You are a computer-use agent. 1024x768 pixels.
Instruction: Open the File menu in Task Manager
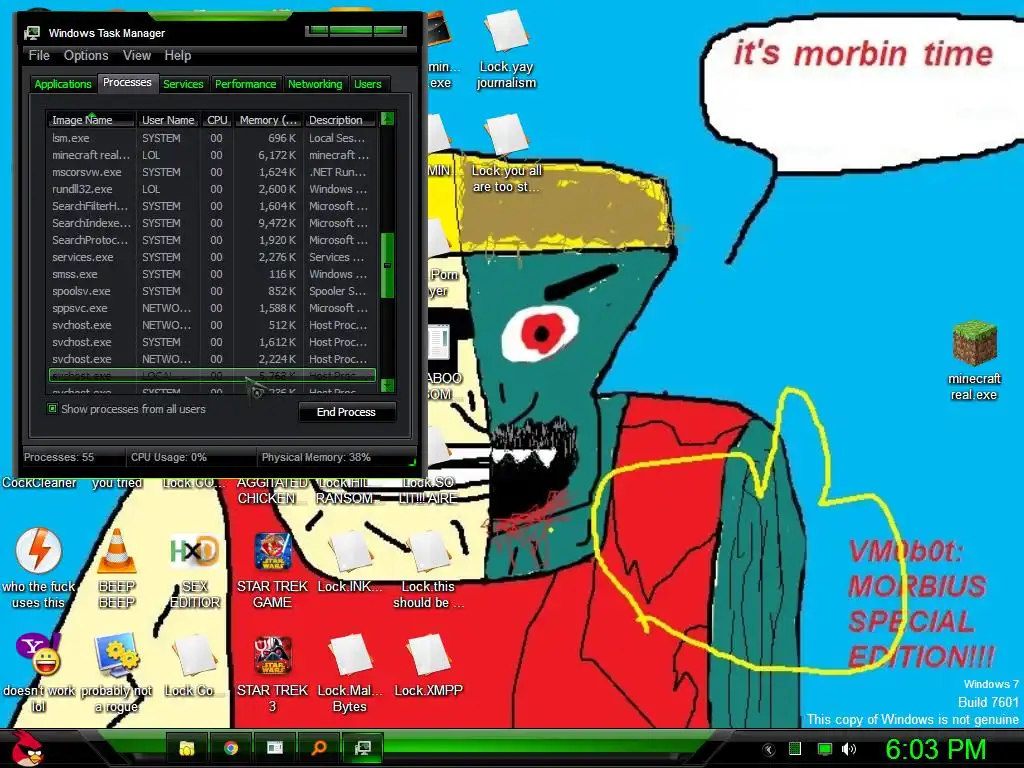pyautogui.click(x=39, y=56)
